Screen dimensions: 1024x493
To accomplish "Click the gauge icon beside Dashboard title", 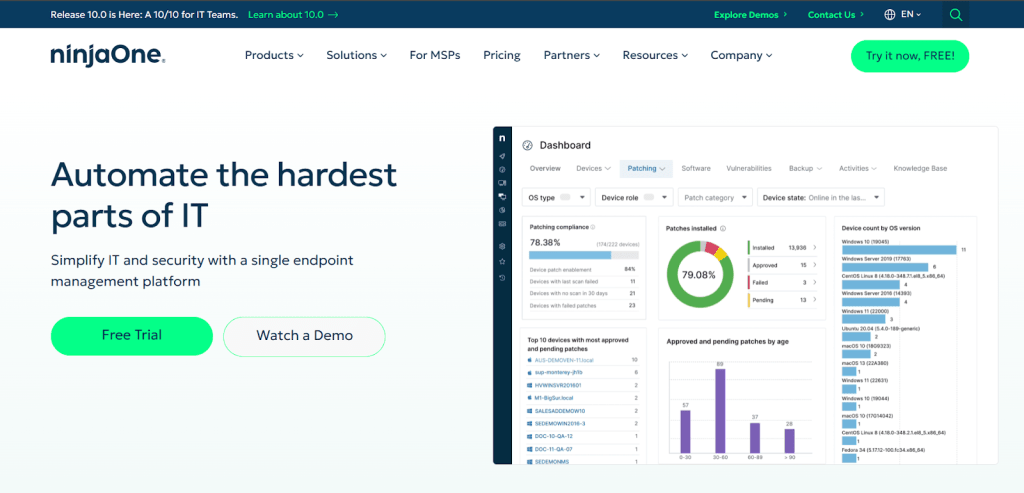I will point(527,145).
